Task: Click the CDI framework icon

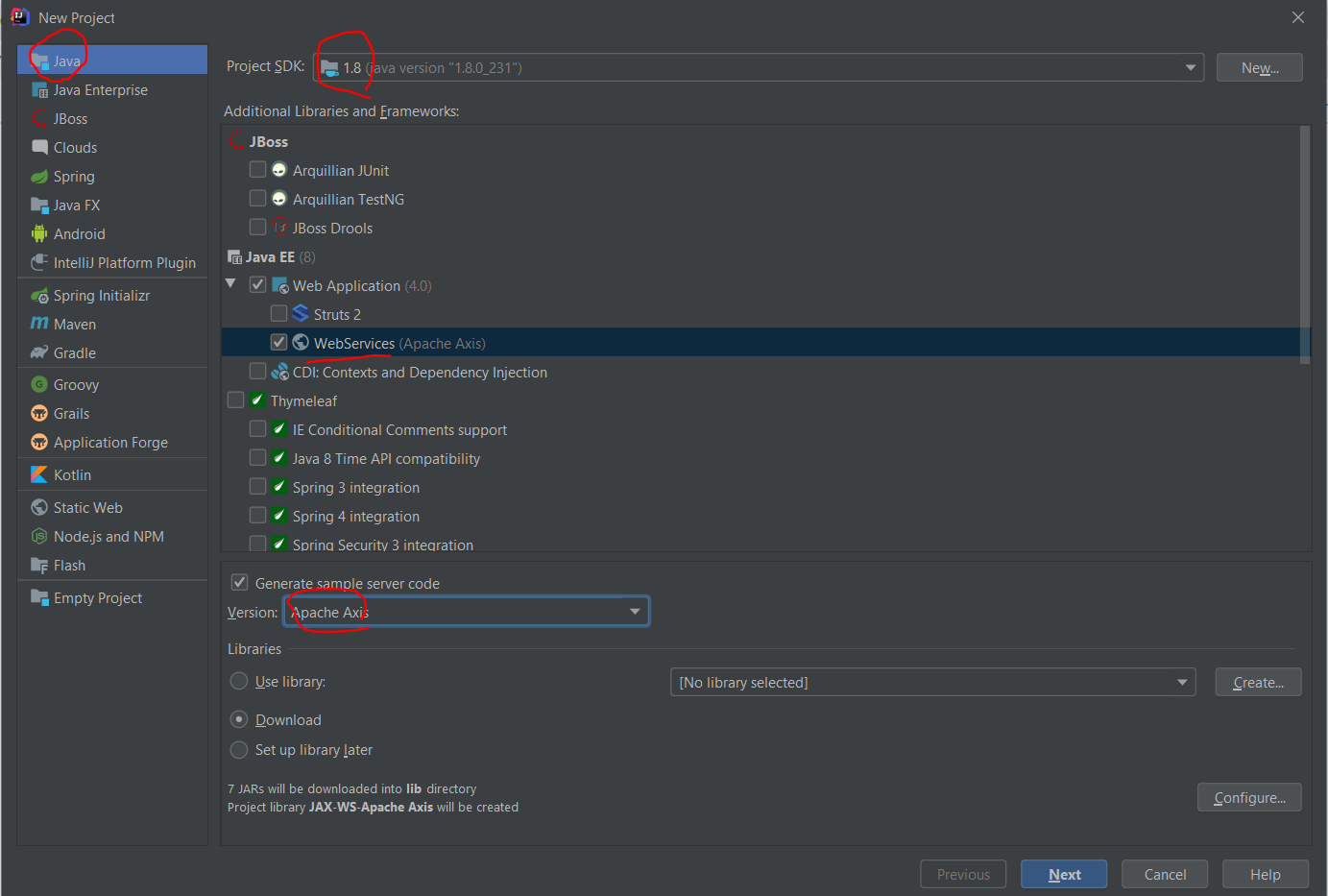Action: tap(279, 372)
